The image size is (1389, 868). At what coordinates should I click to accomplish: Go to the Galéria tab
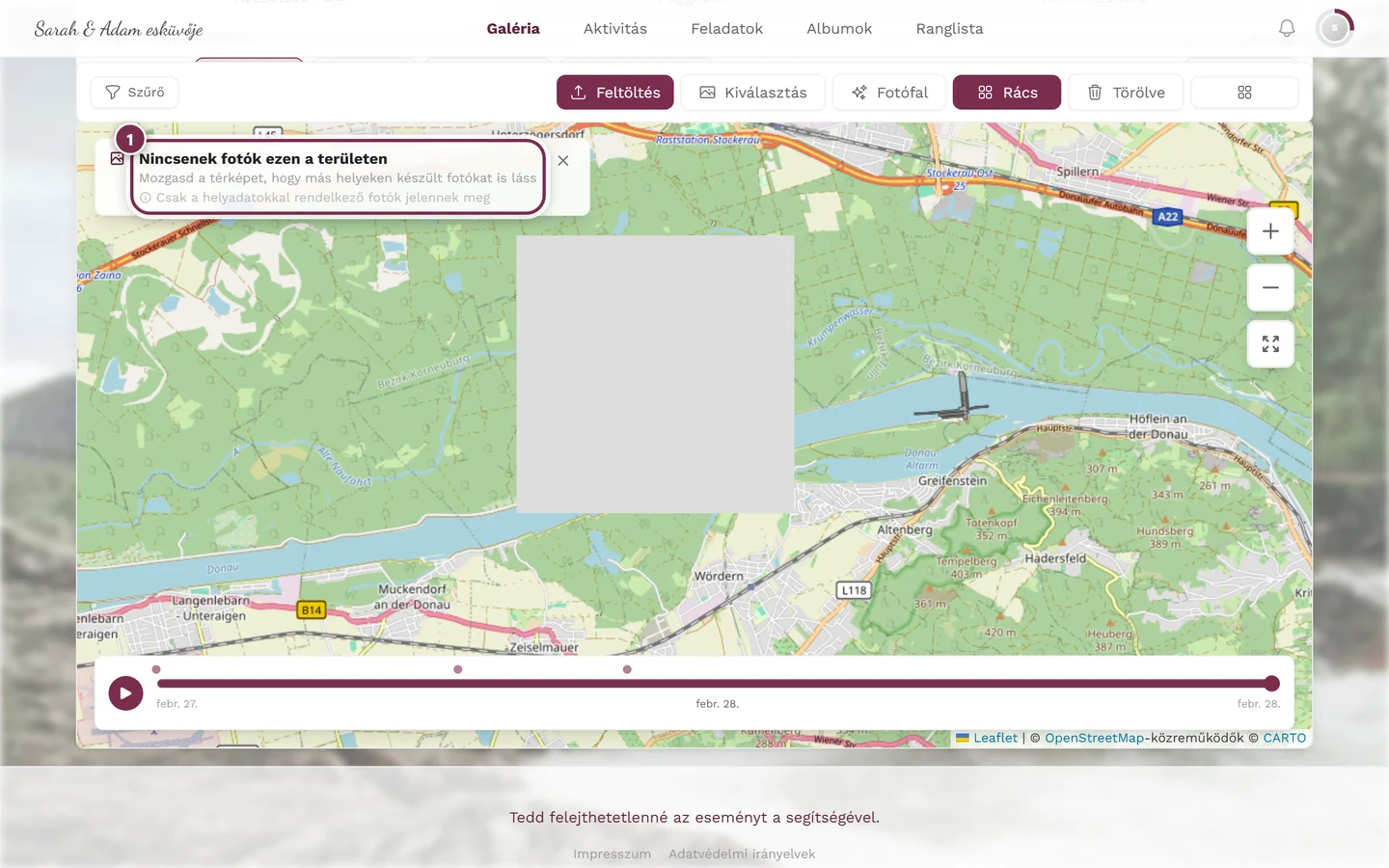513,29
